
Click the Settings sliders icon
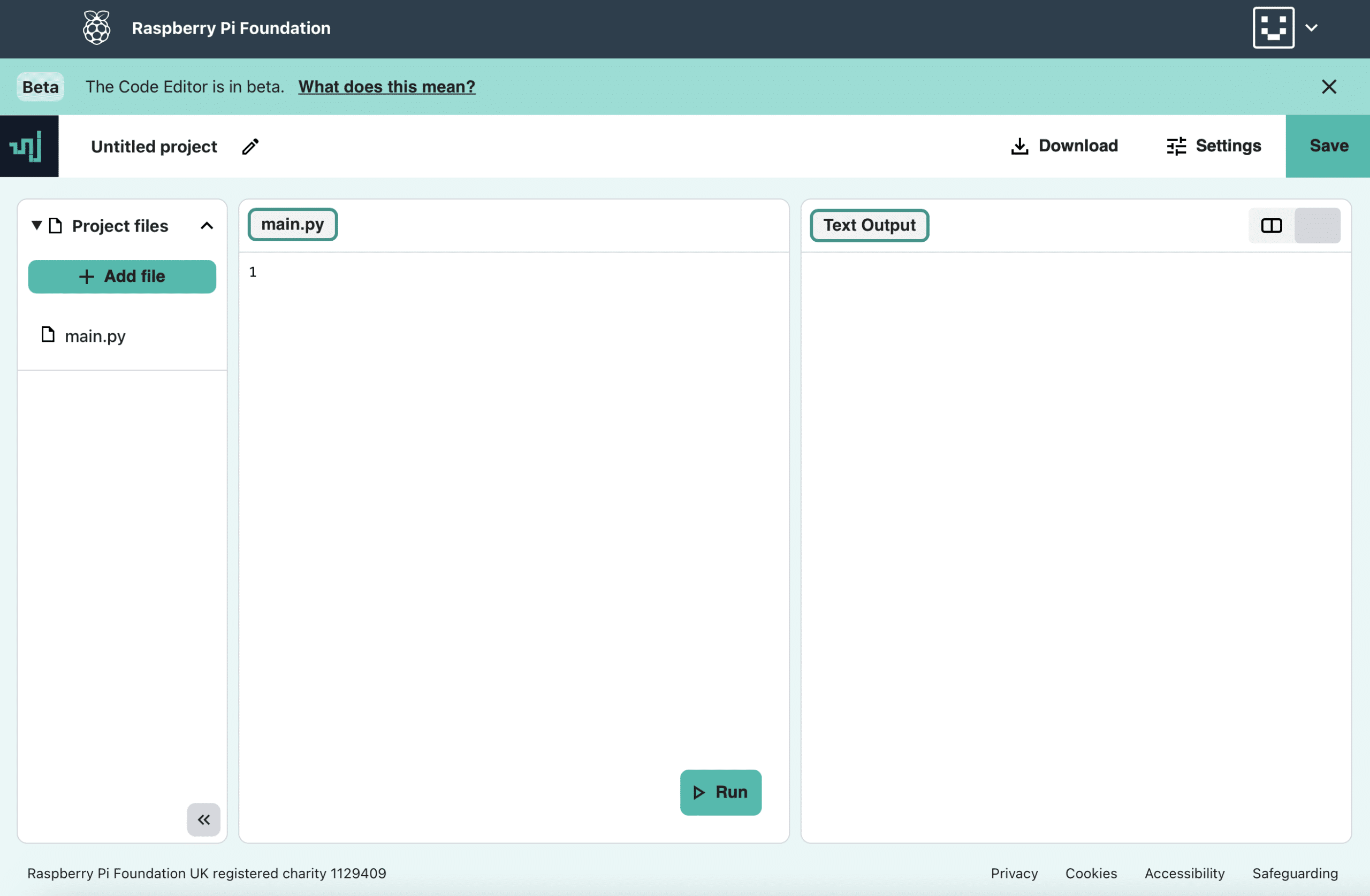point(1177,146)
